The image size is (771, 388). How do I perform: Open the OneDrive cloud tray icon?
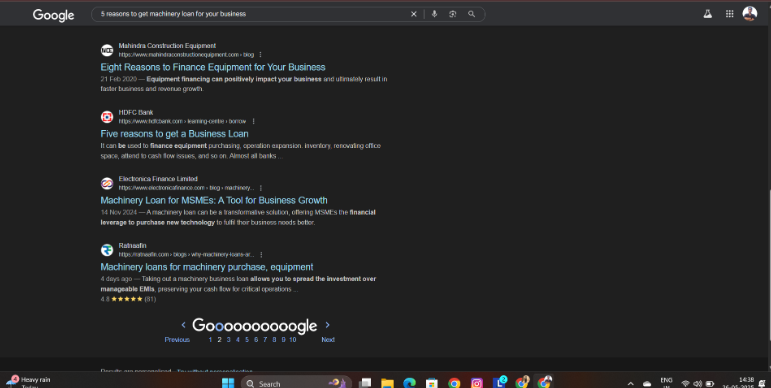[x=647, y=384]
